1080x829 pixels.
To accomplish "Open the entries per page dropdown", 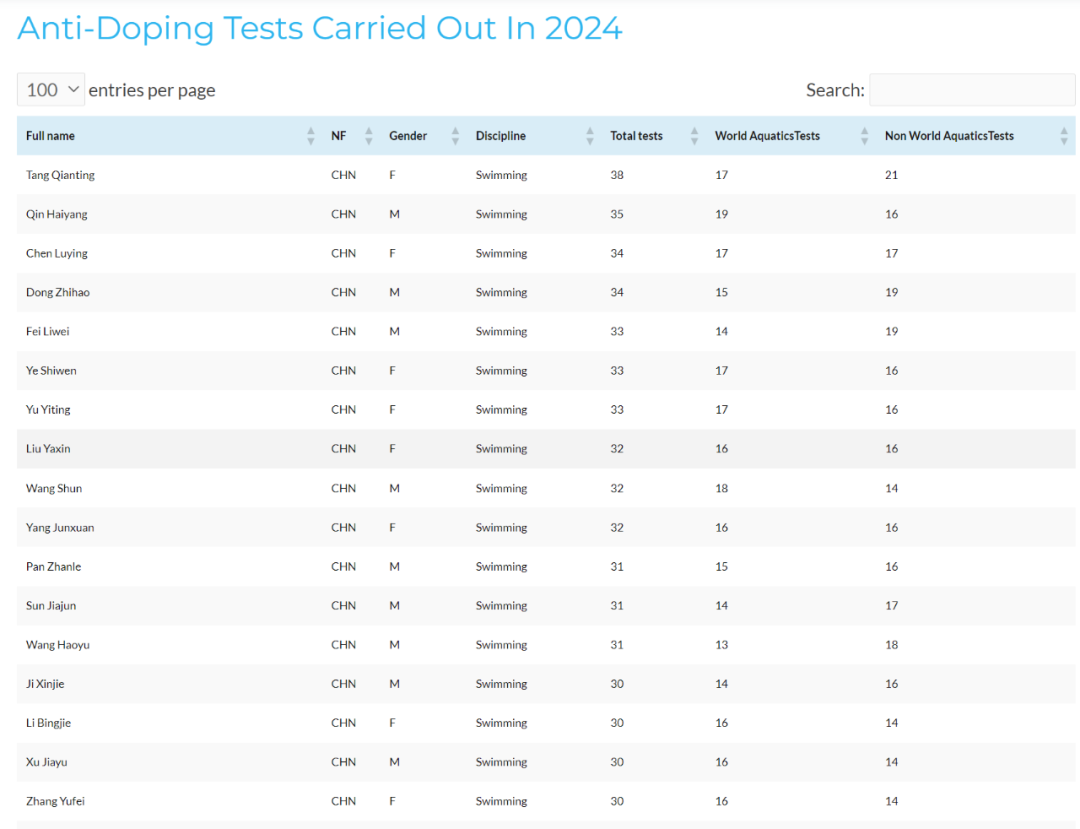I will coord(51,90).
